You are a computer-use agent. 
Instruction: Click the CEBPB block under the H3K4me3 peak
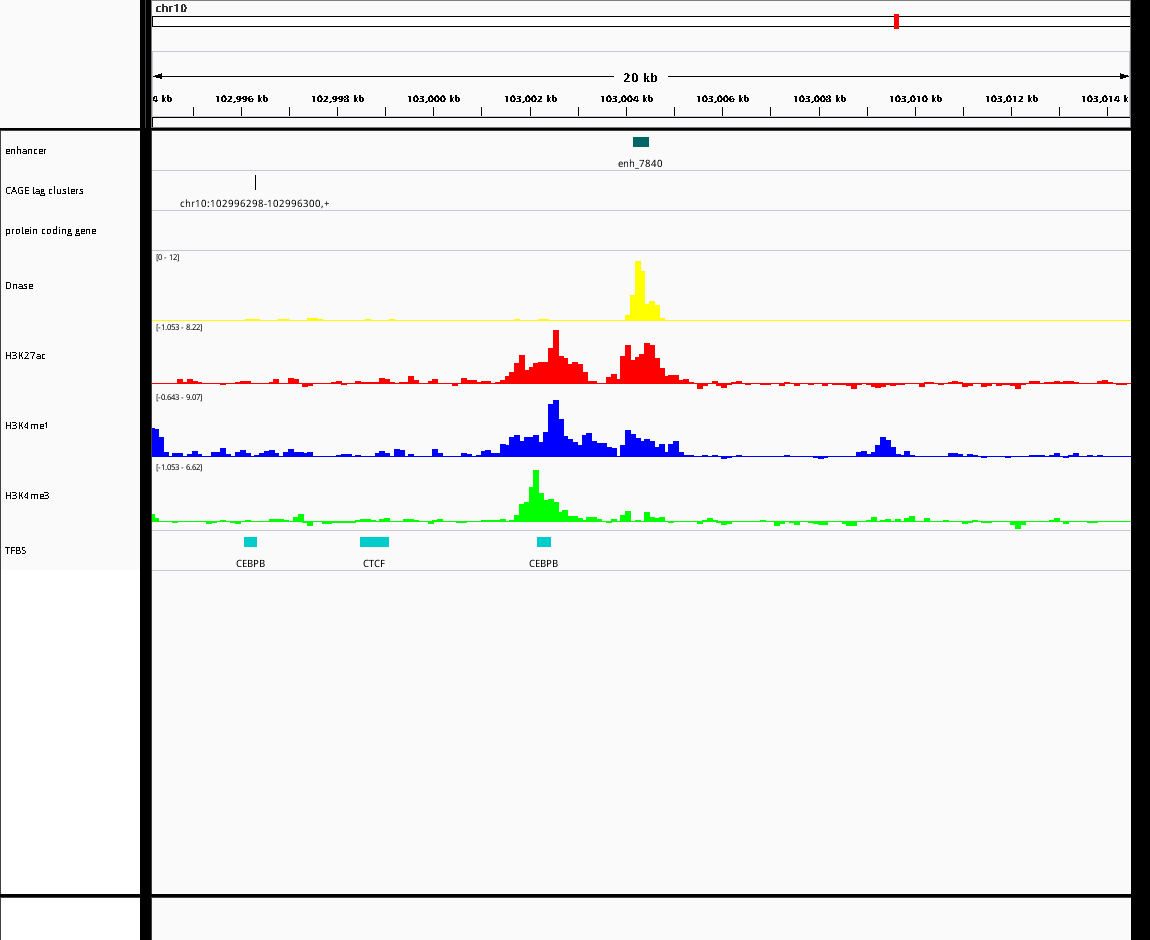[543, 542]
